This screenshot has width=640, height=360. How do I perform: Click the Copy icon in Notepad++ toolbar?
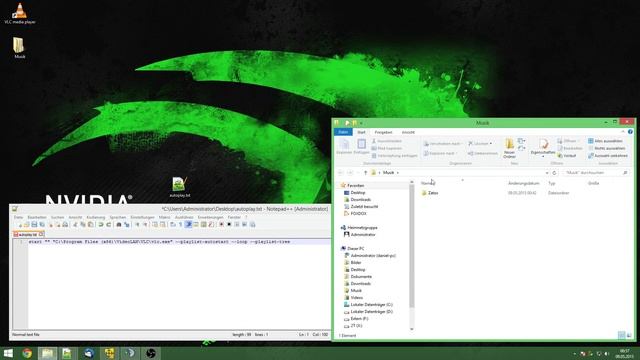83,224
